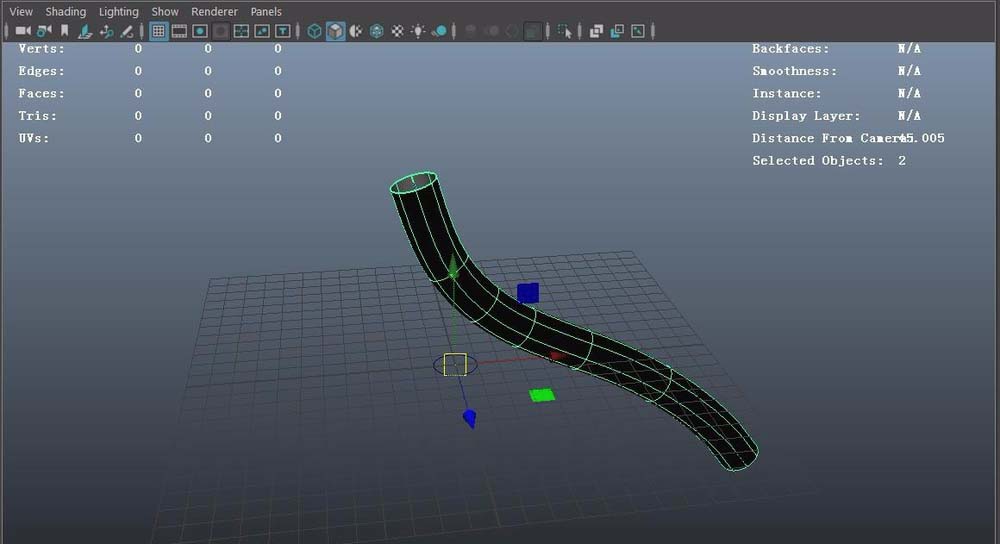Open the image plane icon

[x=85, y=31]
